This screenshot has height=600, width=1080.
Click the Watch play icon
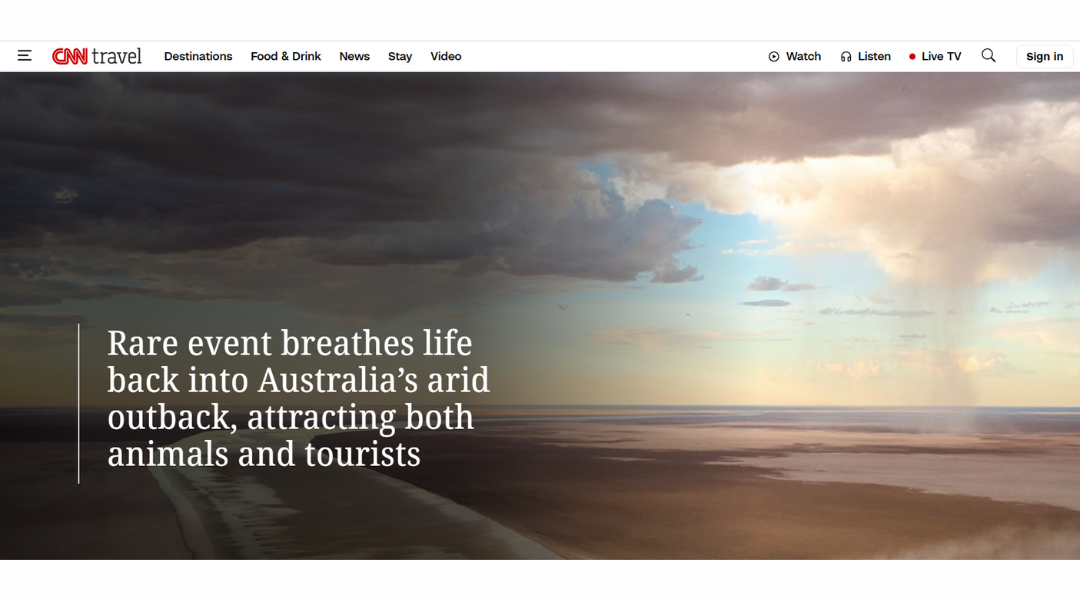coord(773,56)
